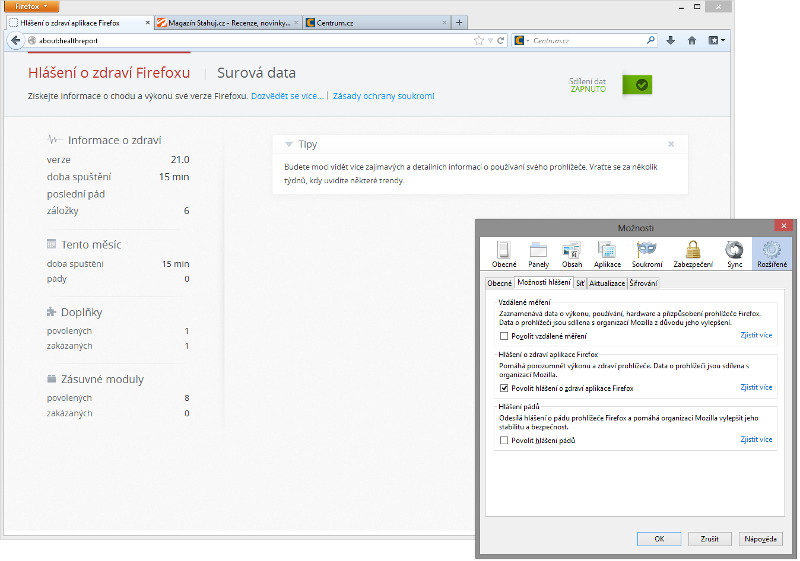
Task: Close the Magazín Stahuj.cz tab
Action: click(296, 23)
